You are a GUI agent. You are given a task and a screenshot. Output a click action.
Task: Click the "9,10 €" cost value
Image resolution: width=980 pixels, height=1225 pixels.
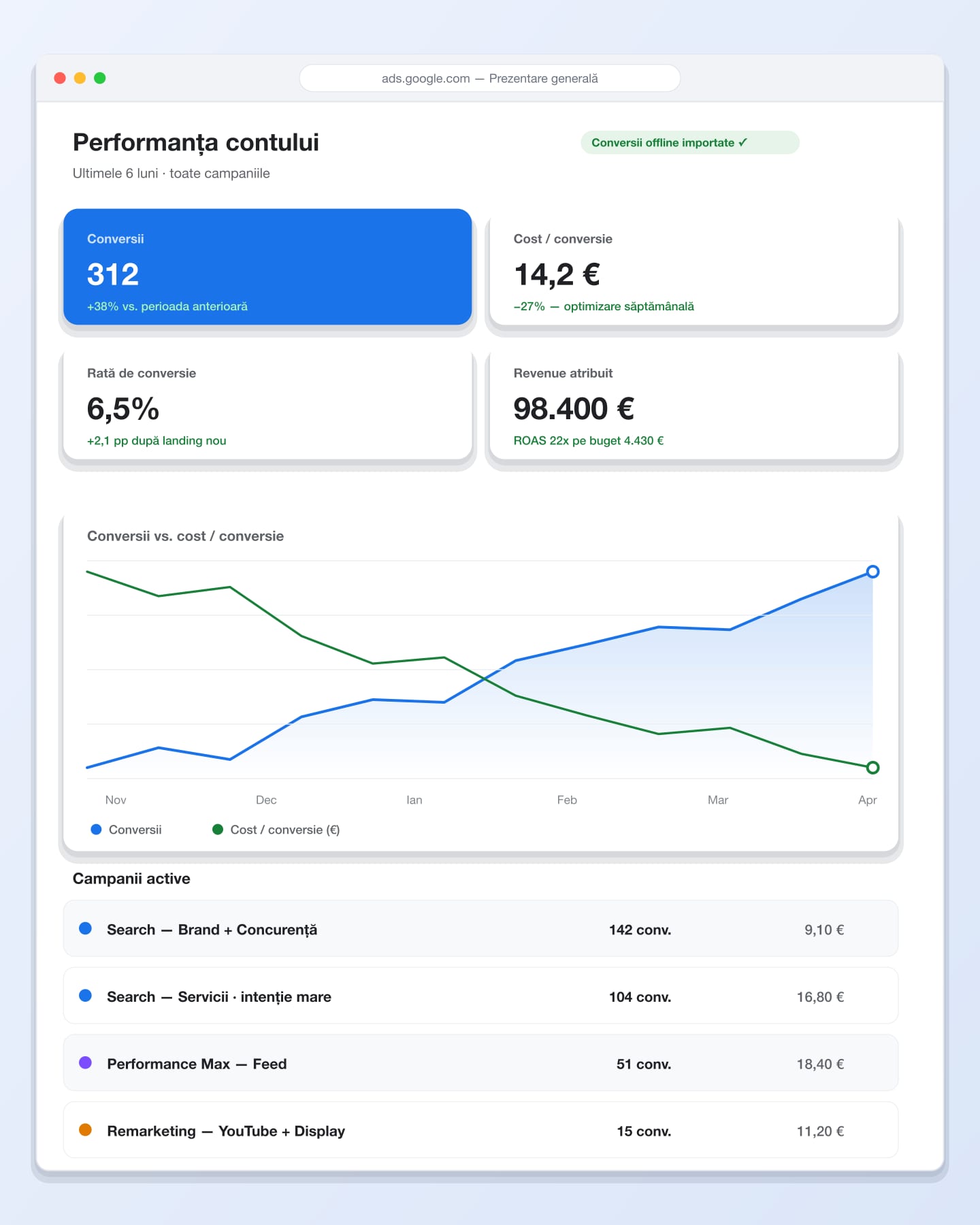click(824, 930)
